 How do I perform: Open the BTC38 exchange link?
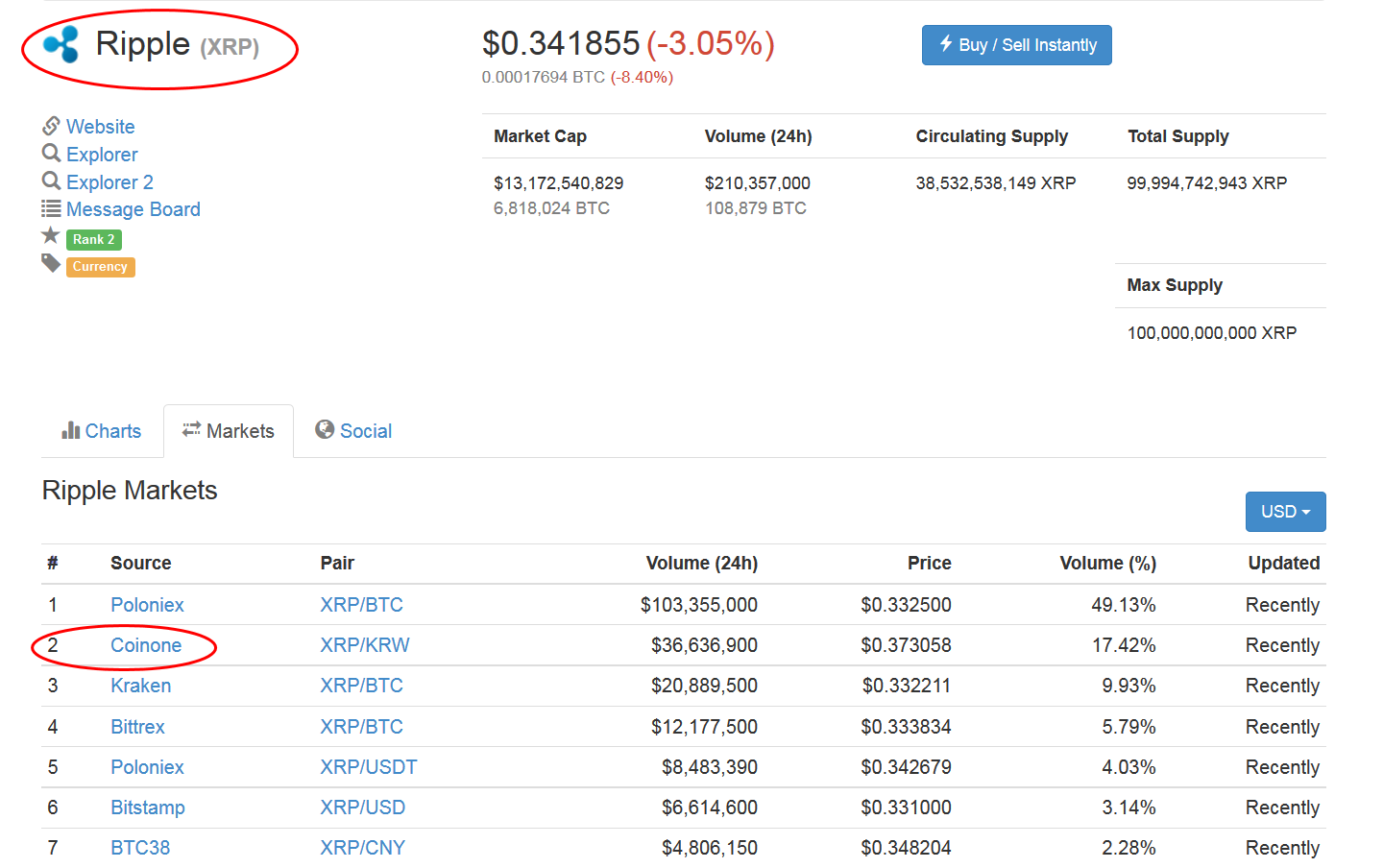(x=140, y=848)
